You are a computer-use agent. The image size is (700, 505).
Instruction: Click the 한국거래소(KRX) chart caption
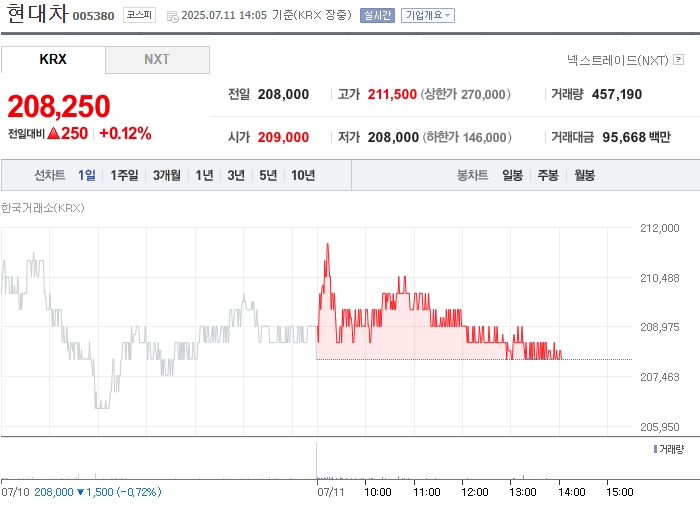[42, 208]
